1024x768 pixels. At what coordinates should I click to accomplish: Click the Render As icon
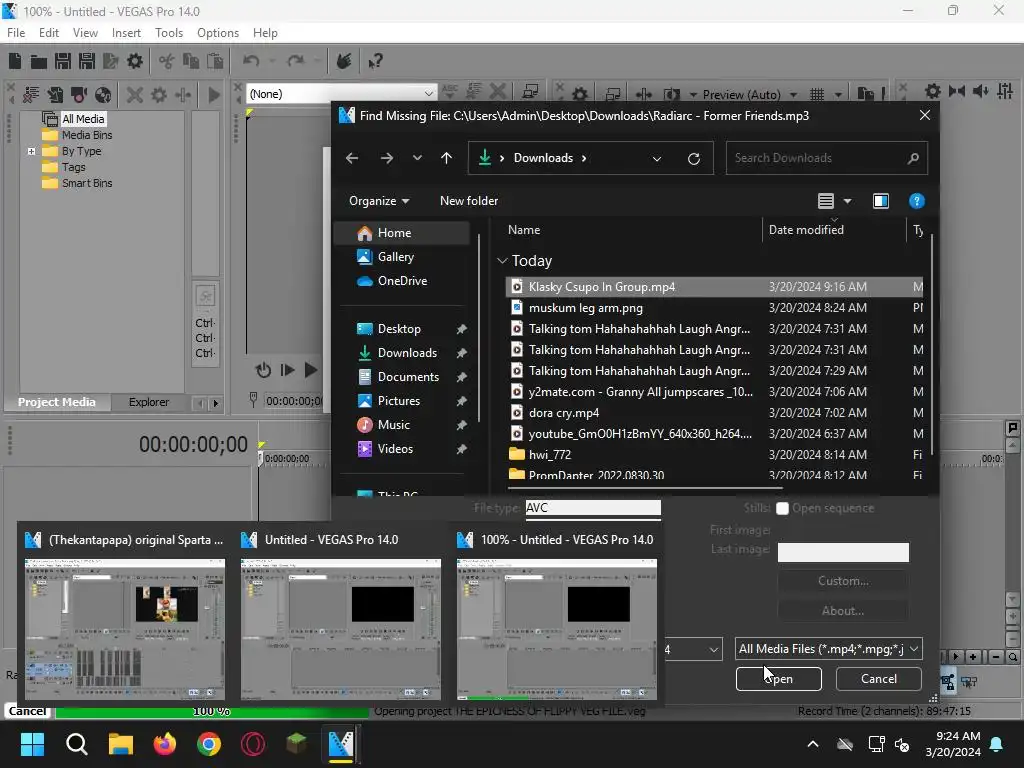pyautogui.click(x=111, y=61)
